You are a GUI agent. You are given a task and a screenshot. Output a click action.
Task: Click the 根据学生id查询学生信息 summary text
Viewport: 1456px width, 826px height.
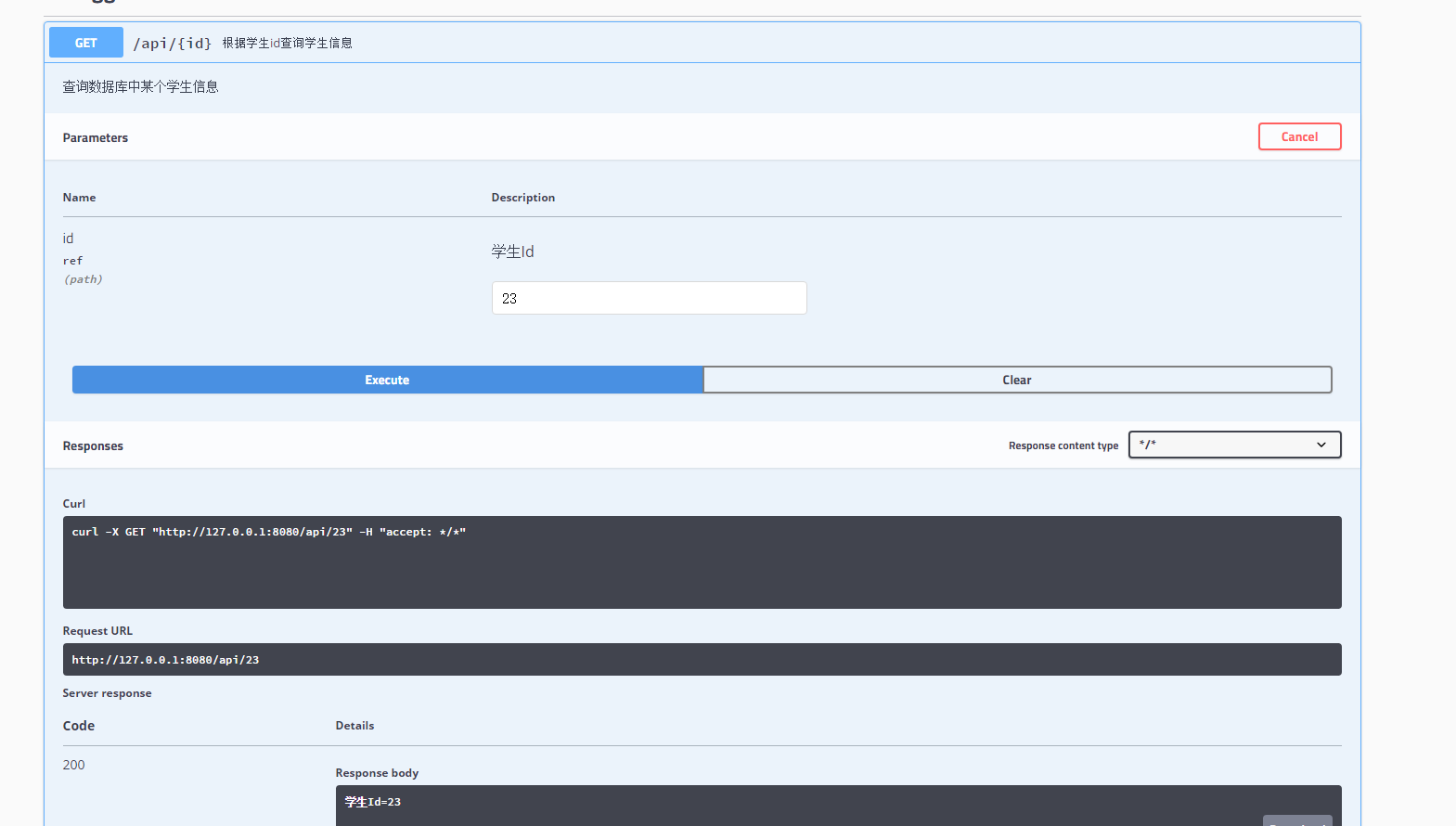coord(287,43)
